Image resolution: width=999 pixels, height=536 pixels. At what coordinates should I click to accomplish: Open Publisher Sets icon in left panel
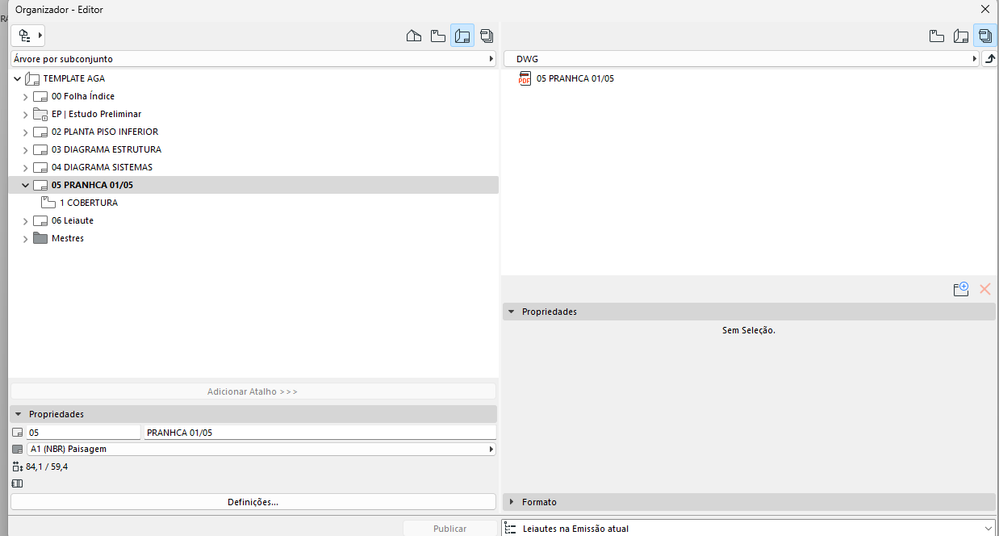pyautogui.click(x=487, y=36)
